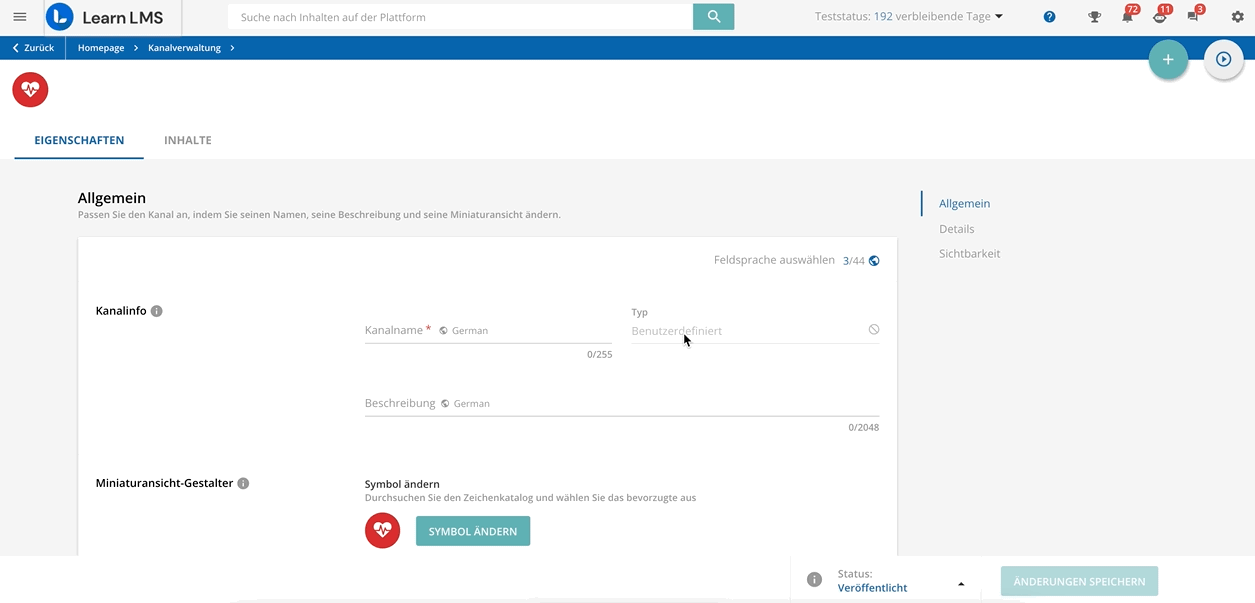The image size is (1255, 603).
Task: Click the Zurück back link
Action: click(x=34, y=48)
